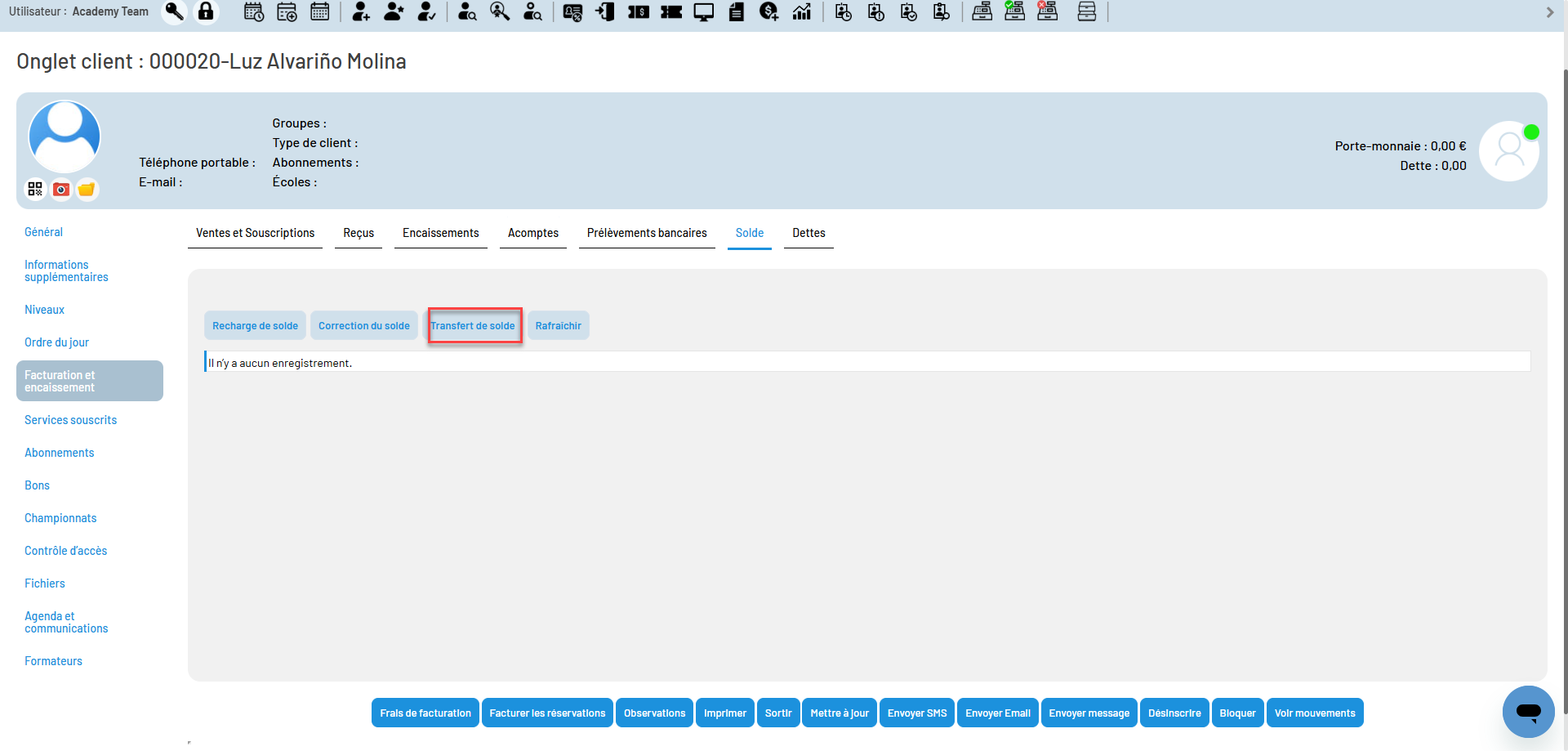Click the client with checkmark icon

426,11
